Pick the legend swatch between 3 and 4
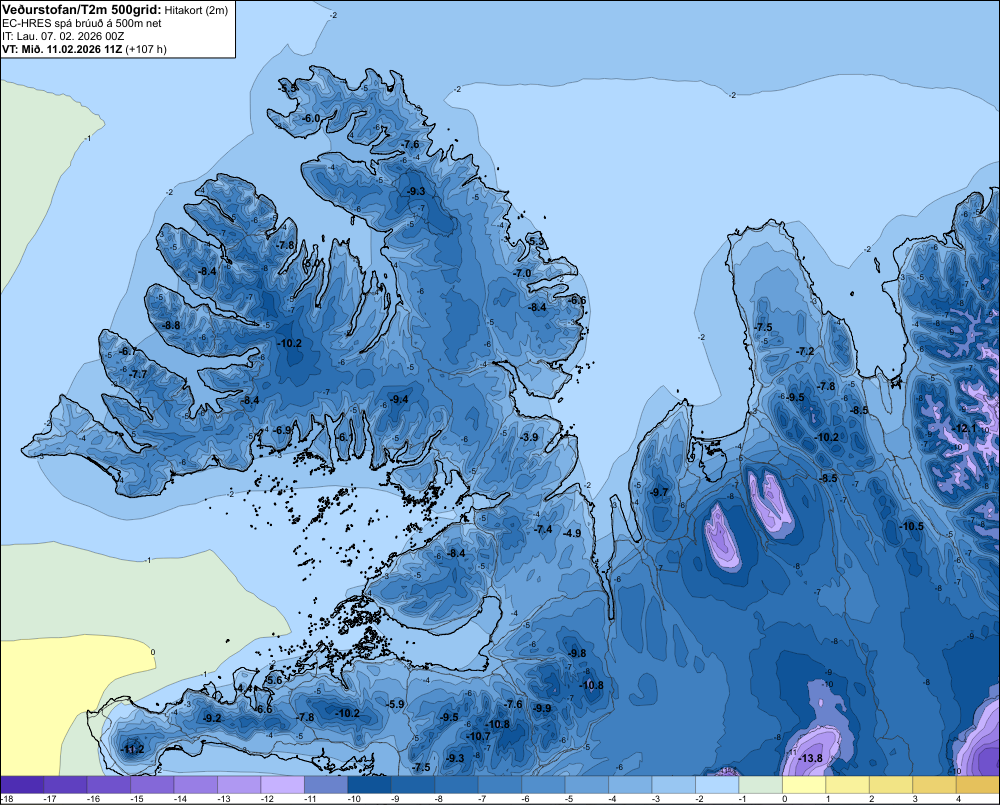The width and height of the screenshot is (1000, 805). coord(934,785)
